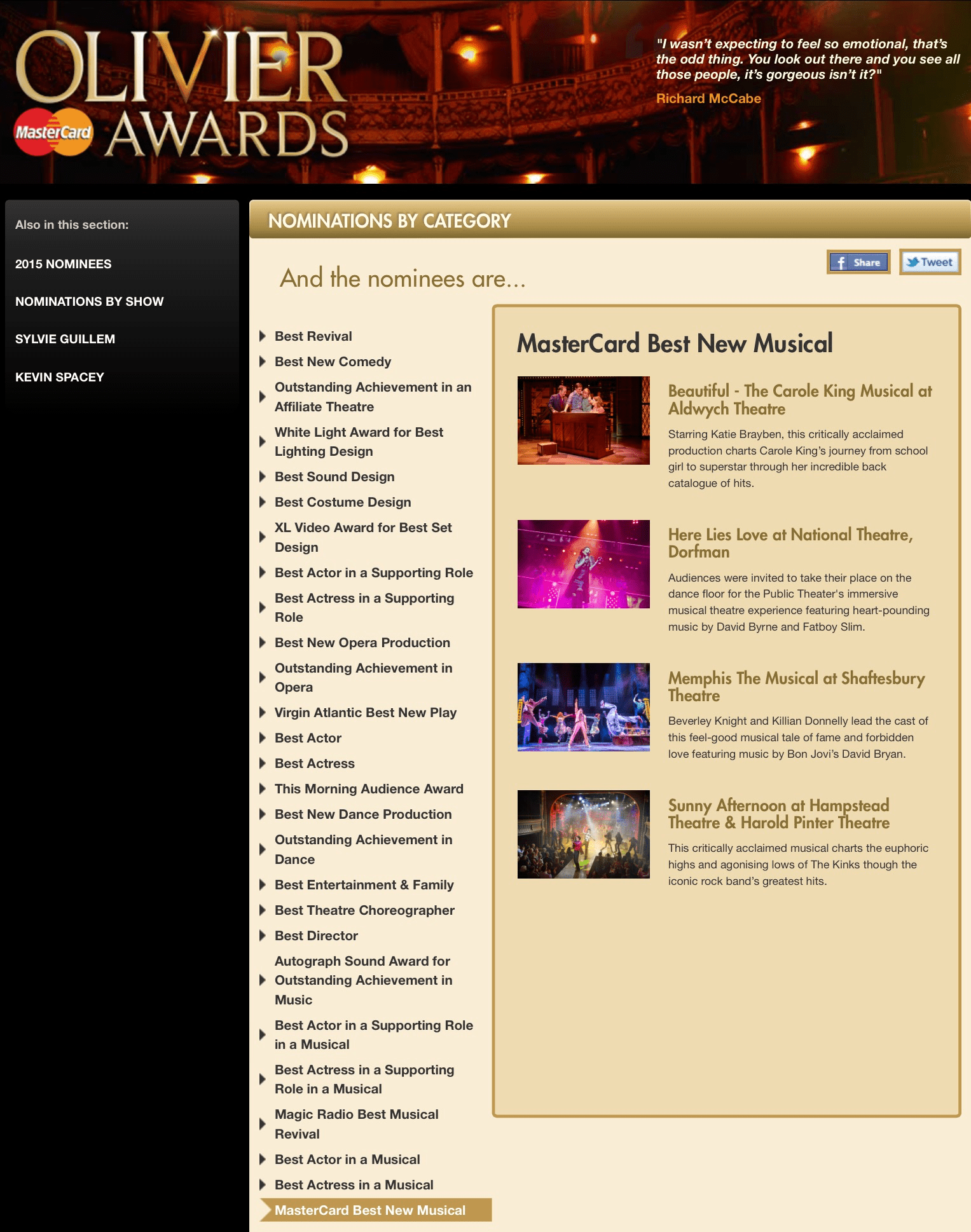Image resolution: width=971 pixels, height=1232 pixels.
Task: Open the Sunny Afternoon title link
Action: pos(778,814)
